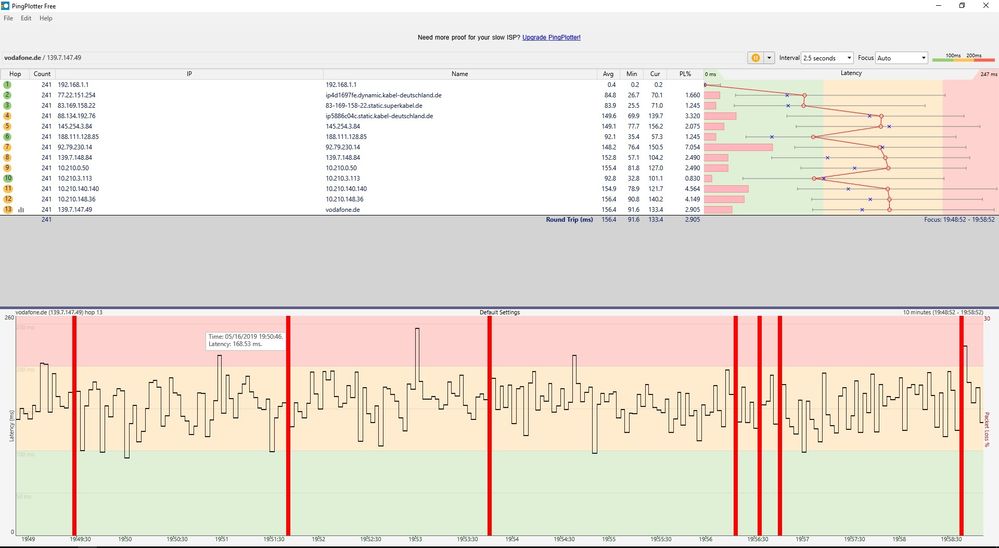This screenshot has height=548, width=999.
Task: Click the PingPlotter app icon in title bar
Action: pyautogui.click(x=5, y=6)
